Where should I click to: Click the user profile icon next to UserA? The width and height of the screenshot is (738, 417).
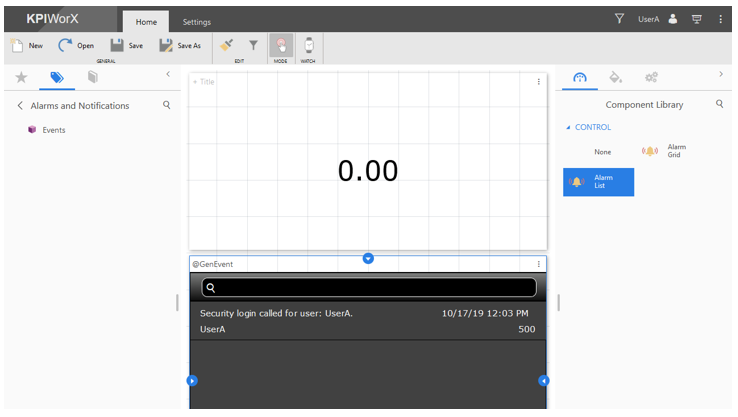[x=673, y=18]
